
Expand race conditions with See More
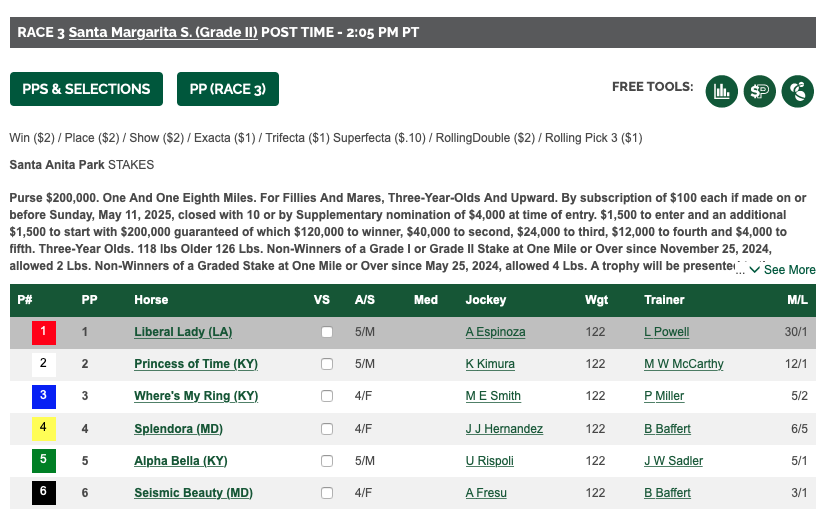[782, 270]
